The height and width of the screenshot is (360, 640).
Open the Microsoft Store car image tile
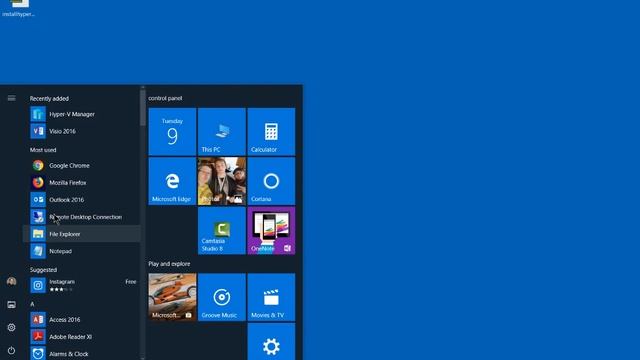[172, 297]
